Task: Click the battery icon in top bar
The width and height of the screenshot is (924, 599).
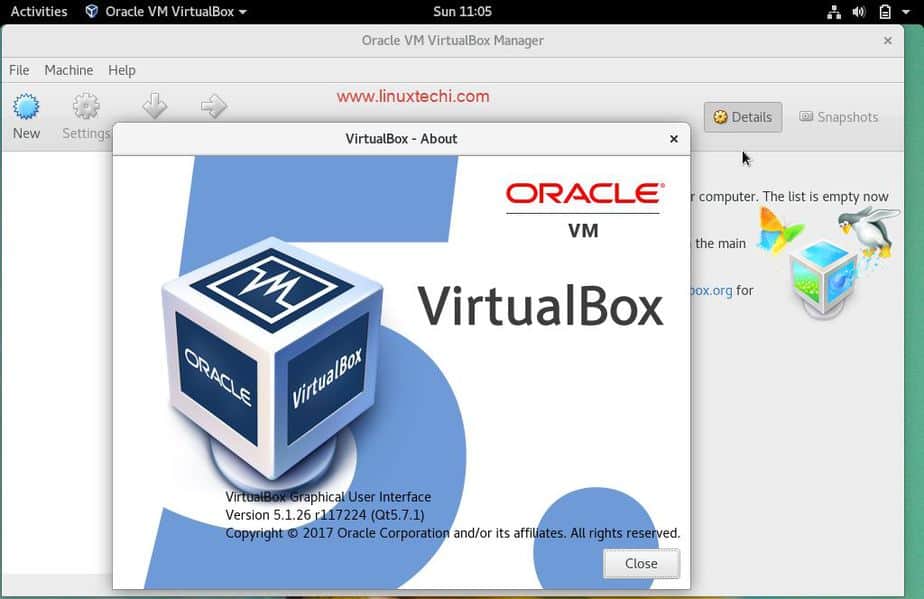Action: 885,12
